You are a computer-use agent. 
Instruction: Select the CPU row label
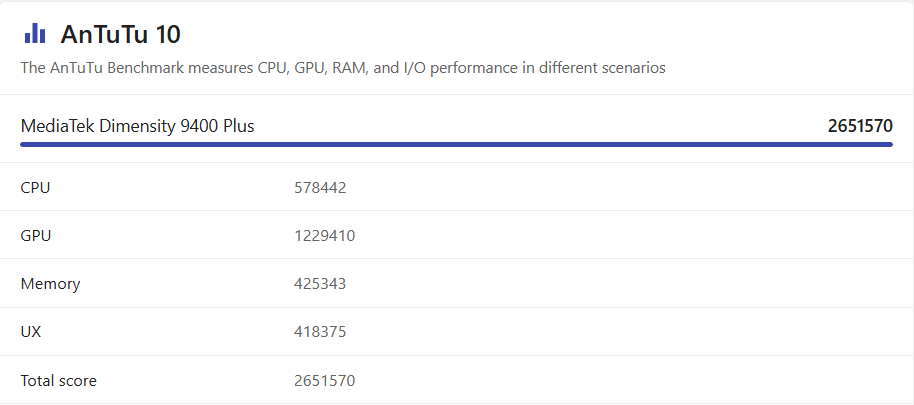[35, 187]
